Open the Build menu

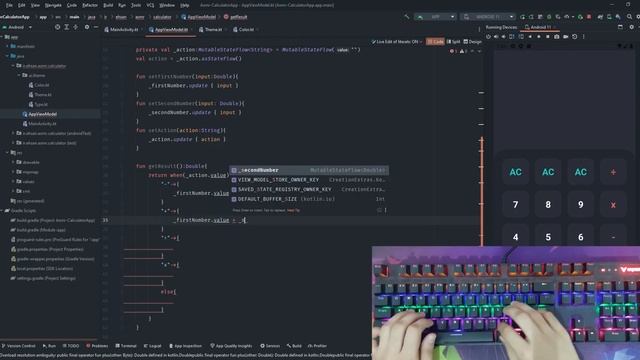[108, 5]
